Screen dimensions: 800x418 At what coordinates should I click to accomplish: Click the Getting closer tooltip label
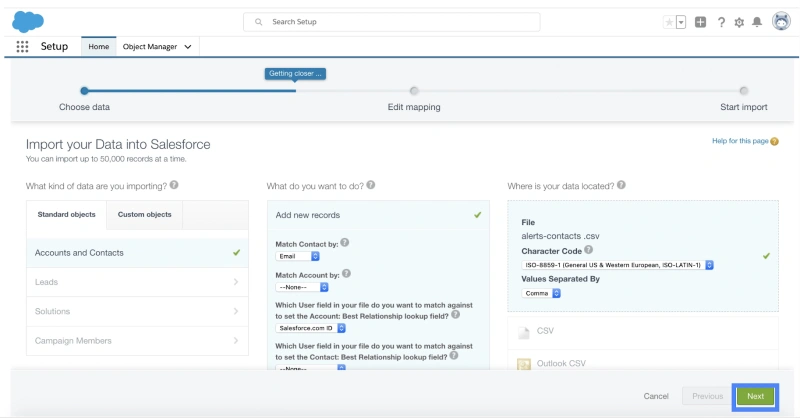coord(295,73)
